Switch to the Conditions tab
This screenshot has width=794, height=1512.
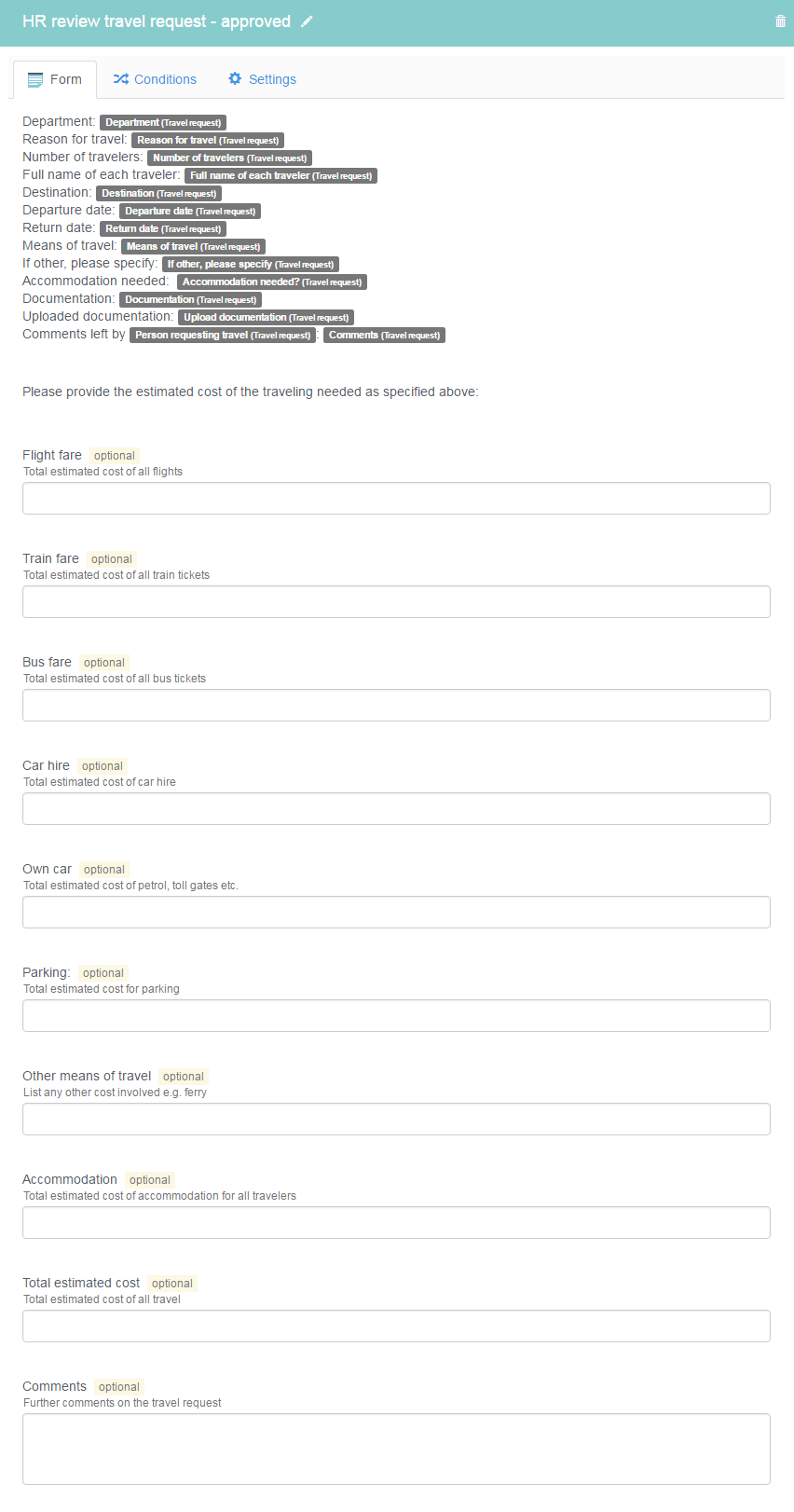pos(155,79)
